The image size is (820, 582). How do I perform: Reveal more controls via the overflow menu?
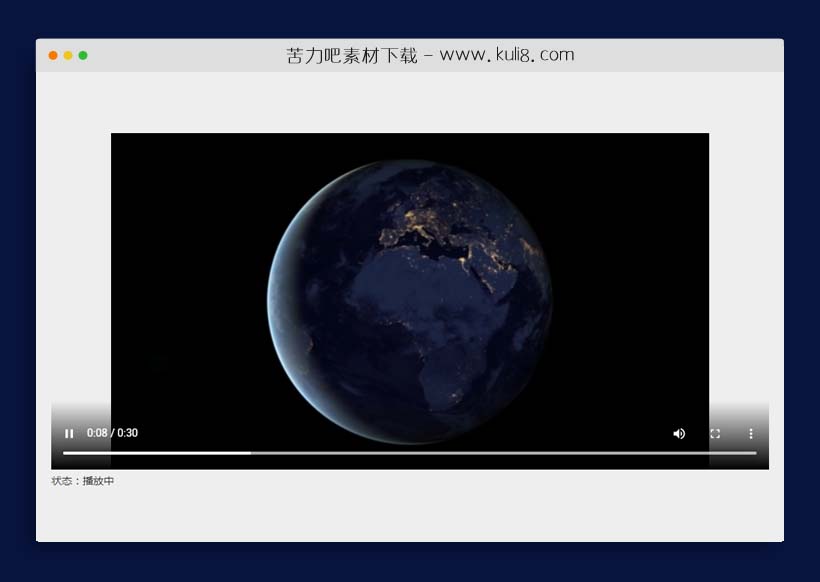pos(751,433)
